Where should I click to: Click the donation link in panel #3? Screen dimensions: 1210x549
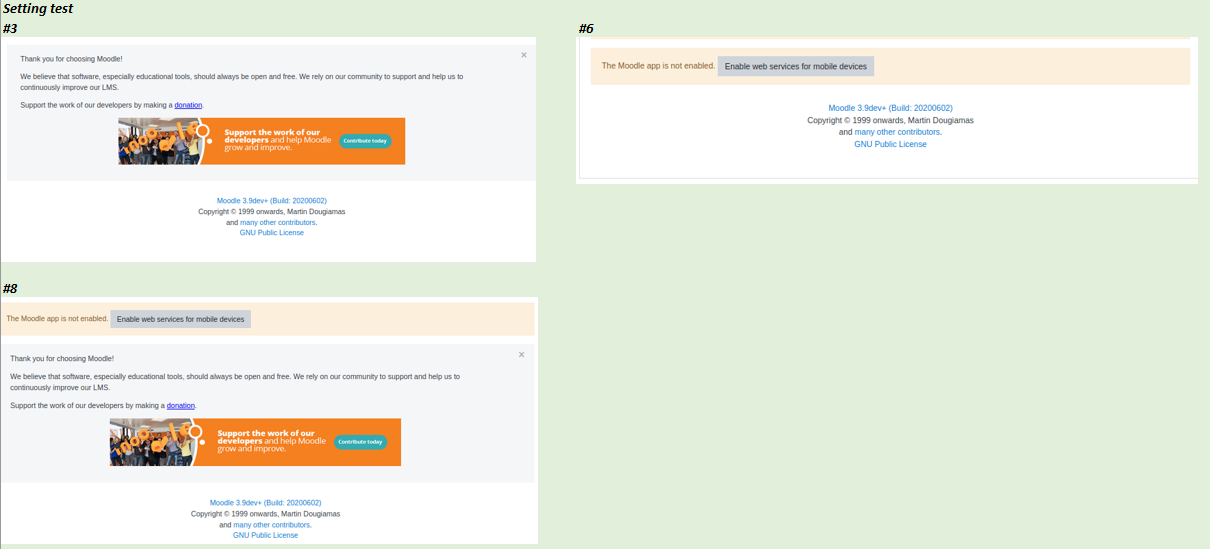point(188,105)
